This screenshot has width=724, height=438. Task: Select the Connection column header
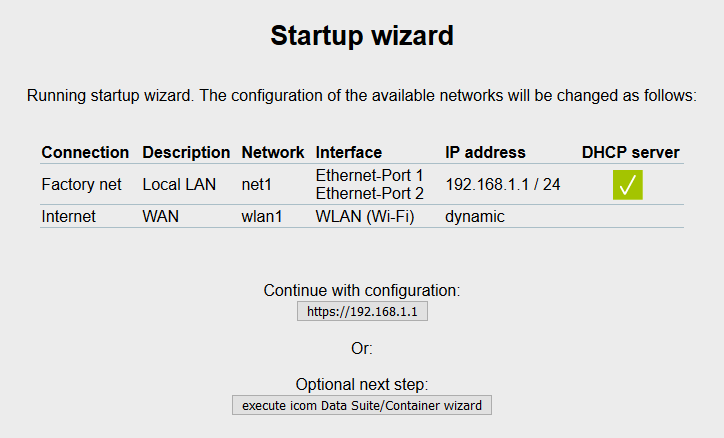point(85,152)
